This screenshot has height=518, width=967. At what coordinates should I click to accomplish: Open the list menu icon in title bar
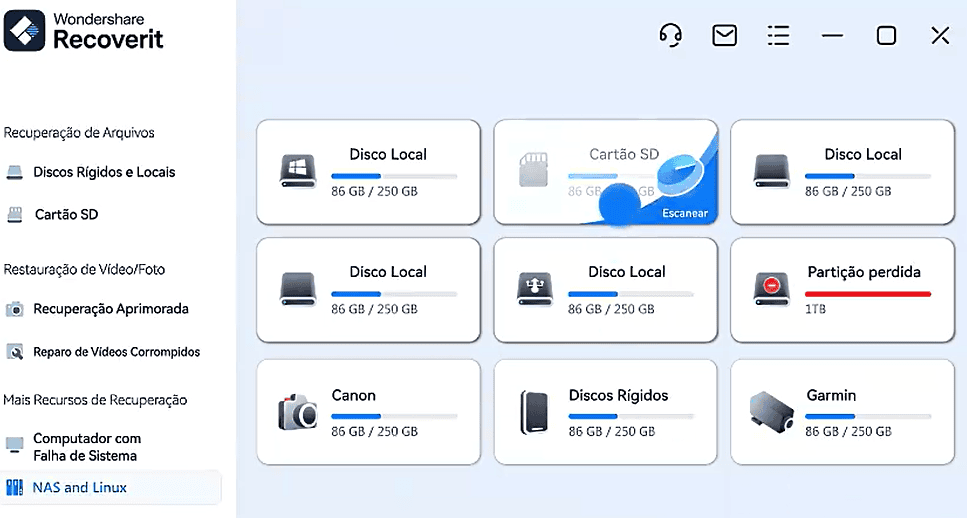coord(778,35)
